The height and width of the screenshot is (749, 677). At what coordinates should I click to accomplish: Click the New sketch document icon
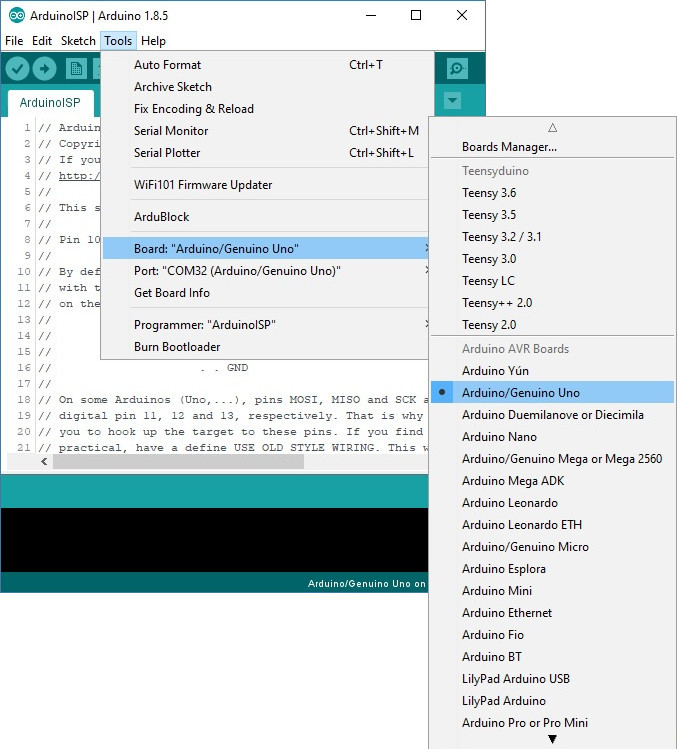point(76,69)
